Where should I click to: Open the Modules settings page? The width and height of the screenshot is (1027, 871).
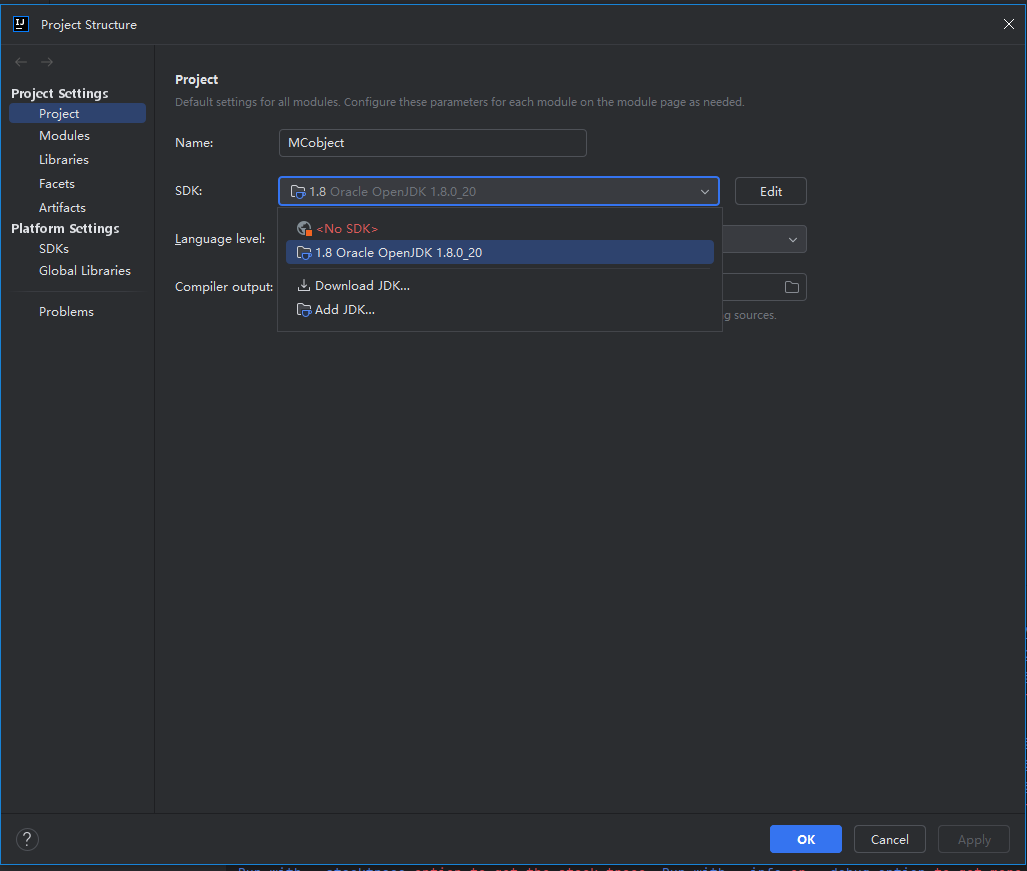tap(64, 136)
